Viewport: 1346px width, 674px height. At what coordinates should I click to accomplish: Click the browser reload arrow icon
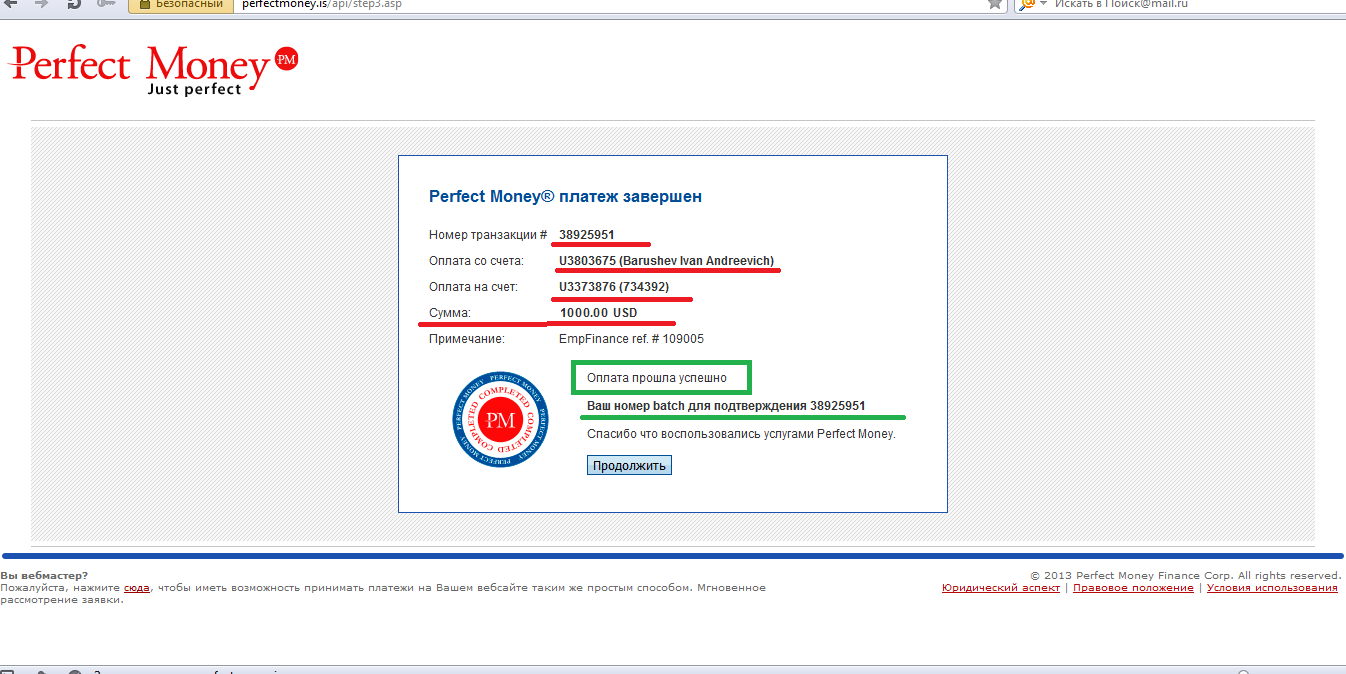click(x=74, y=4)
